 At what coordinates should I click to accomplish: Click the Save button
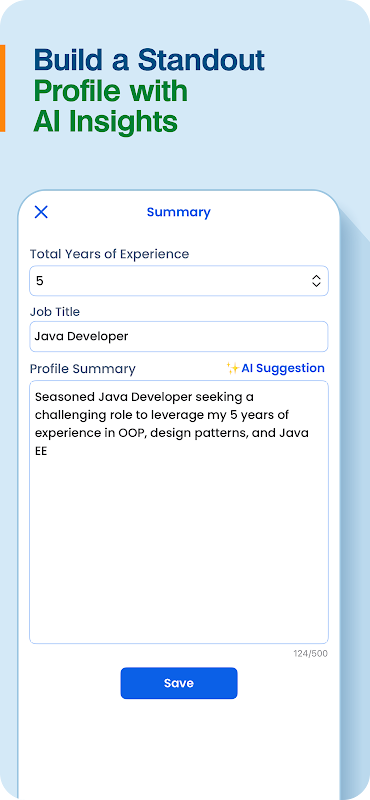179,683
